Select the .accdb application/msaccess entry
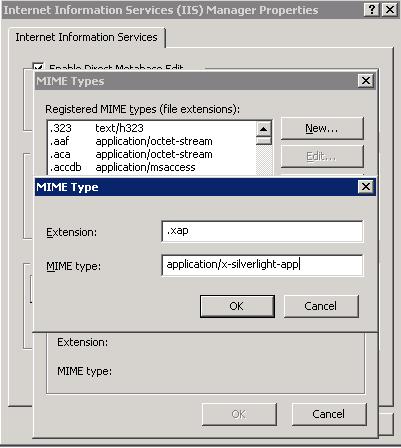 tap(152, 167)
